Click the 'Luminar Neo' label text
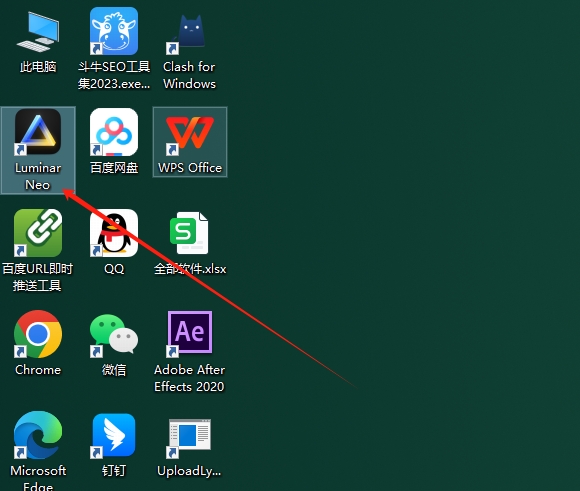Screen dimensions: 580x491 [x=38, y=176]
